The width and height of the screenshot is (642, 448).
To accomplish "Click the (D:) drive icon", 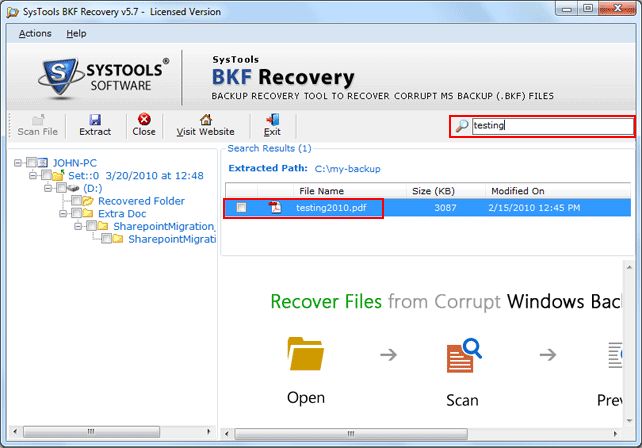I will 73,188.
